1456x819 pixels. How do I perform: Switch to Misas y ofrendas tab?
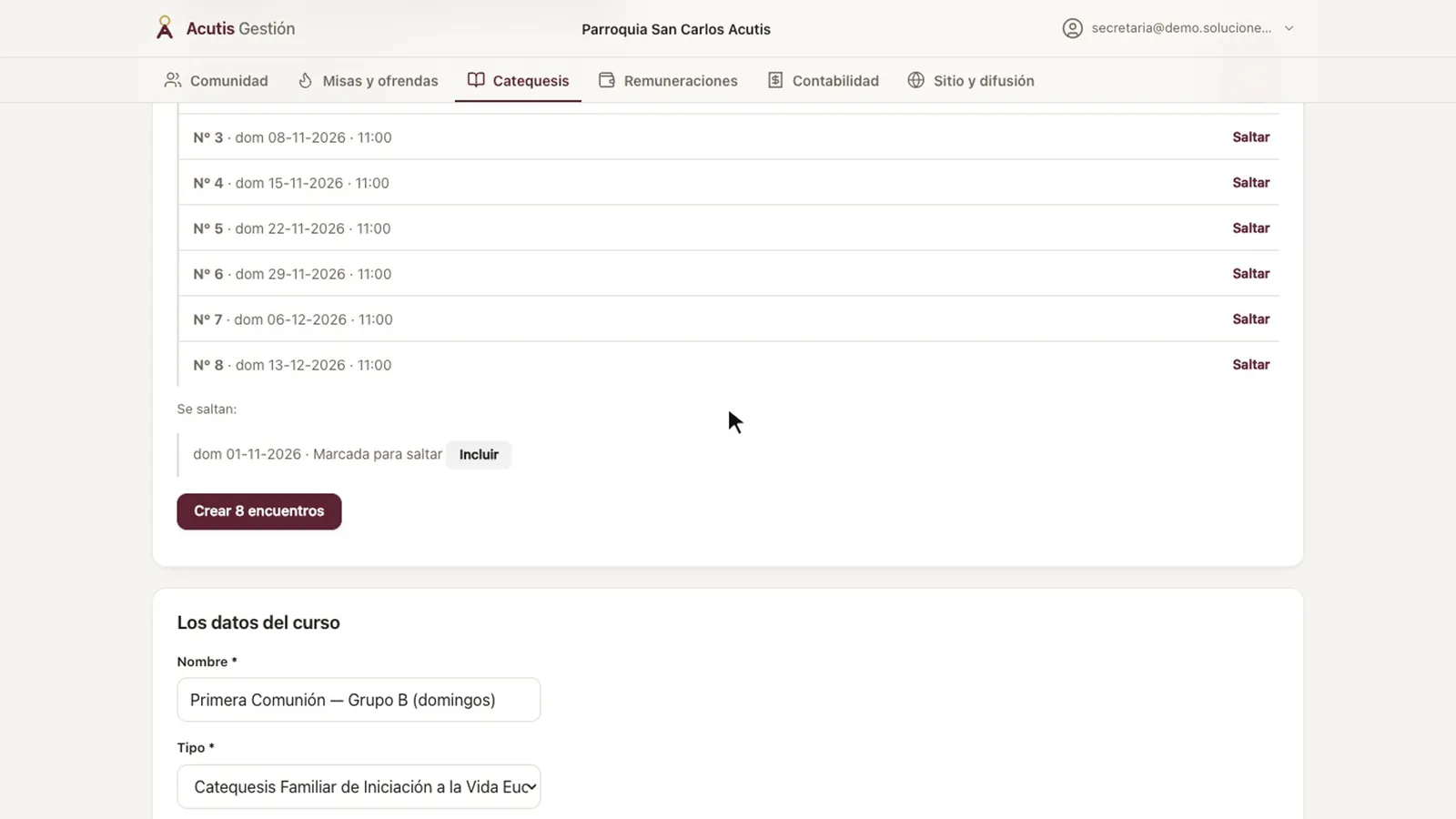click(369, 80)
